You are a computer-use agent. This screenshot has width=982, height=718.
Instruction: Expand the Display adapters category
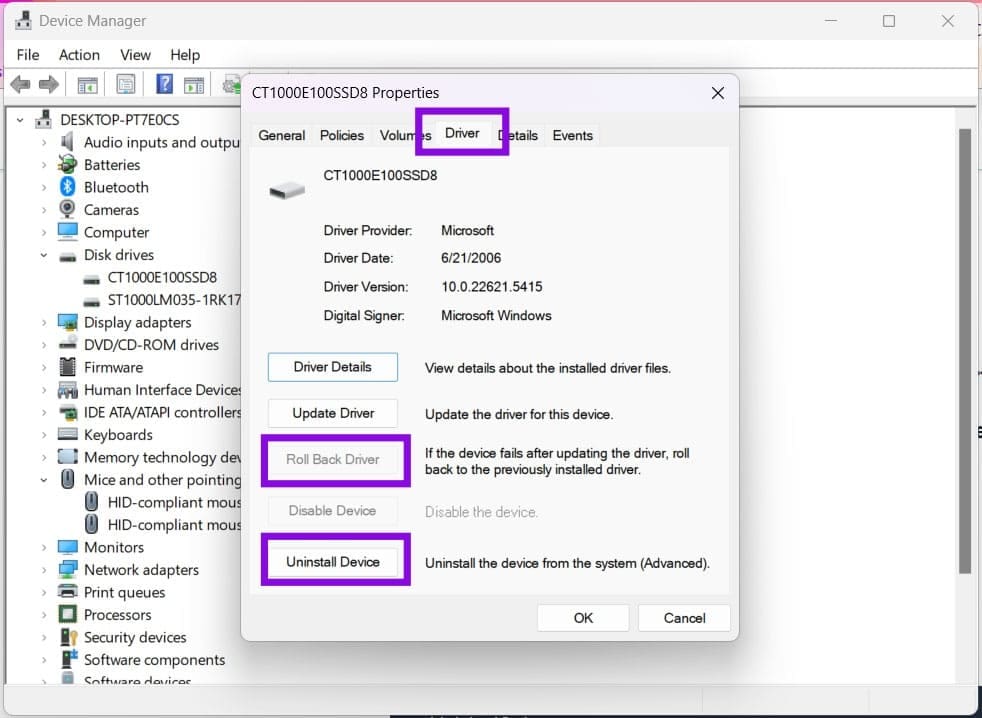(44, 322)
